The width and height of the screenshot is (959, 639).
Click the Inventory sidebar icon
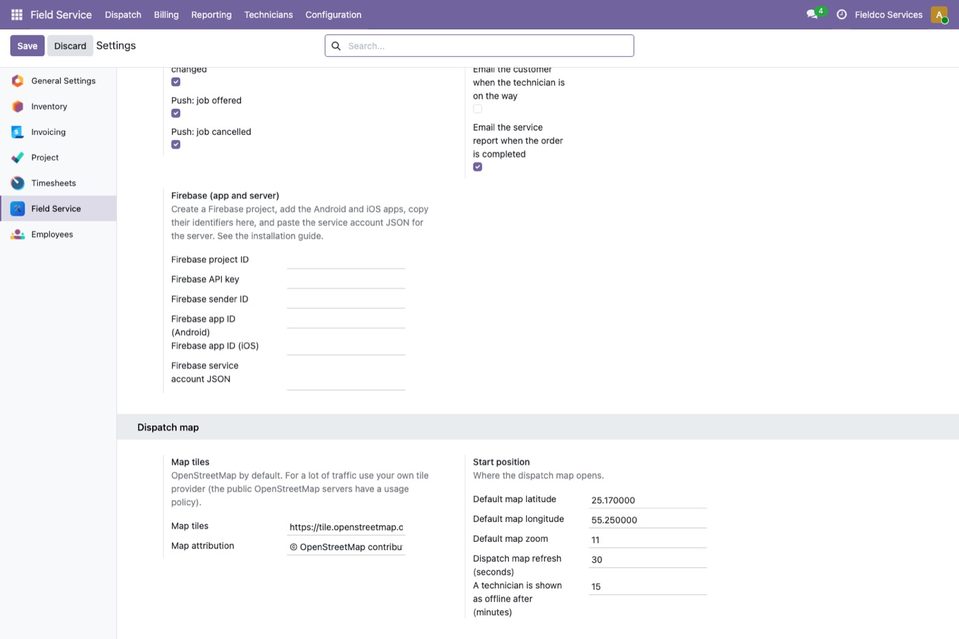[18, 106]
